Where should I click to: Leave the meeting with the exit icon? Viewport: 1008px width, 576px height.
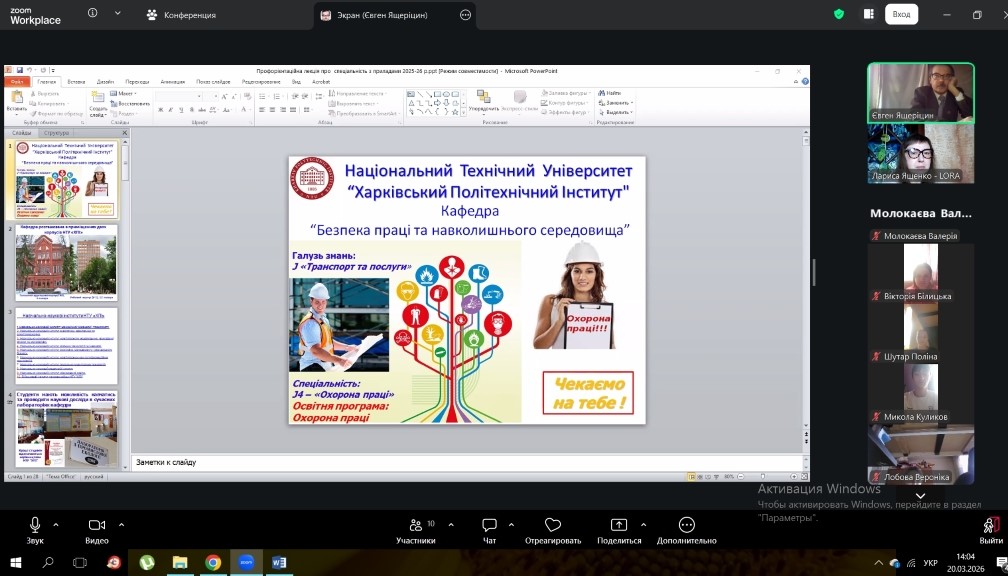(x=990, y=526)
